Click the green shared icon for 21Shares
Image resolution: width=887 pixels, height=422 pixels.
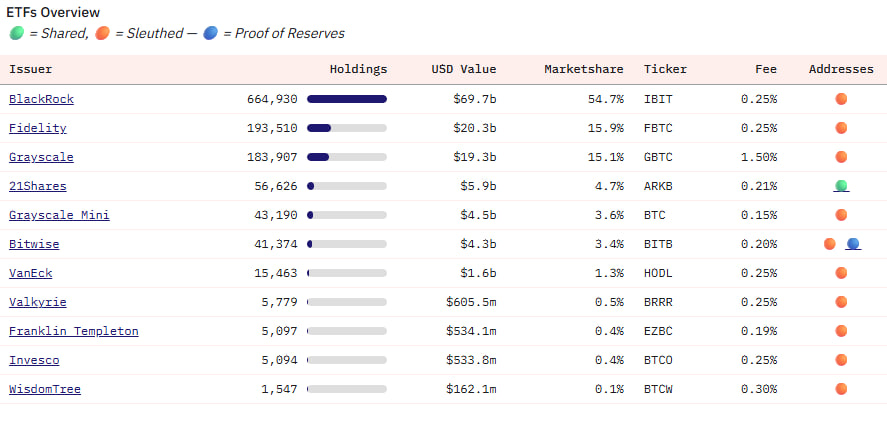(x=841, y=186)
